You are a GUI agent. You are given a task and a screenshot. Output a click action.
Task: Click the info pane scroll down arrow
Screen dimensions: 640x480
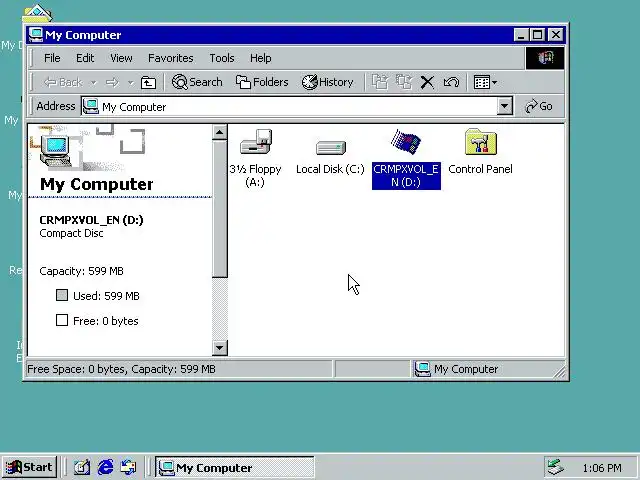pos(220,348)
